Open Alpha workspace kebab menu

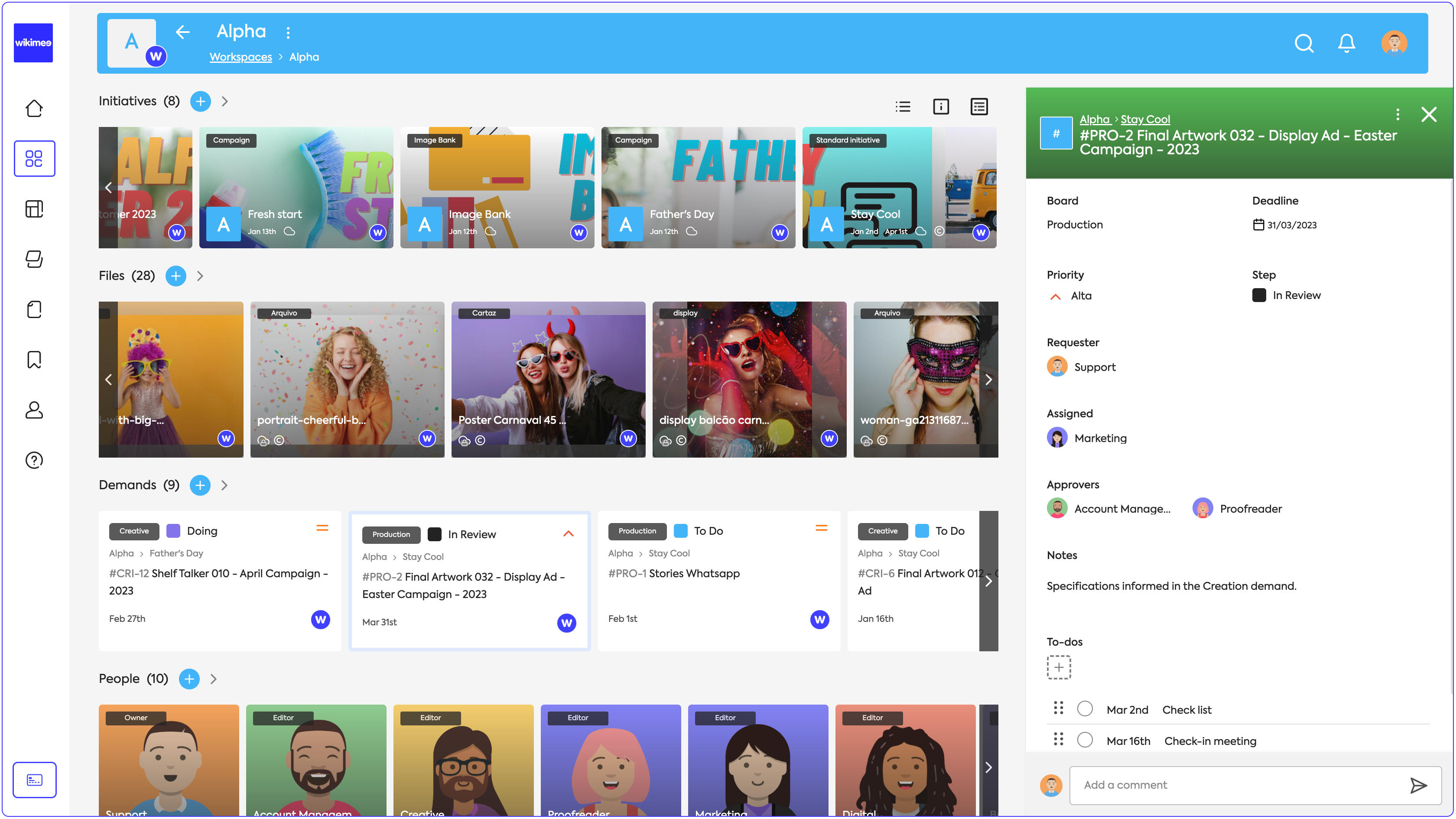[x=288, y=32]
